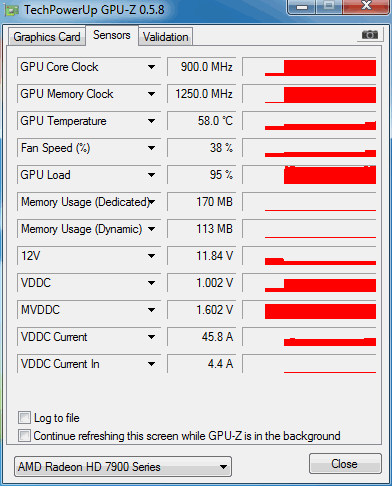This screenshot has height=486, width=392.
Task: Expand the GPU Load sensor options
Action: pyautogui.click(x=151, y=175)
